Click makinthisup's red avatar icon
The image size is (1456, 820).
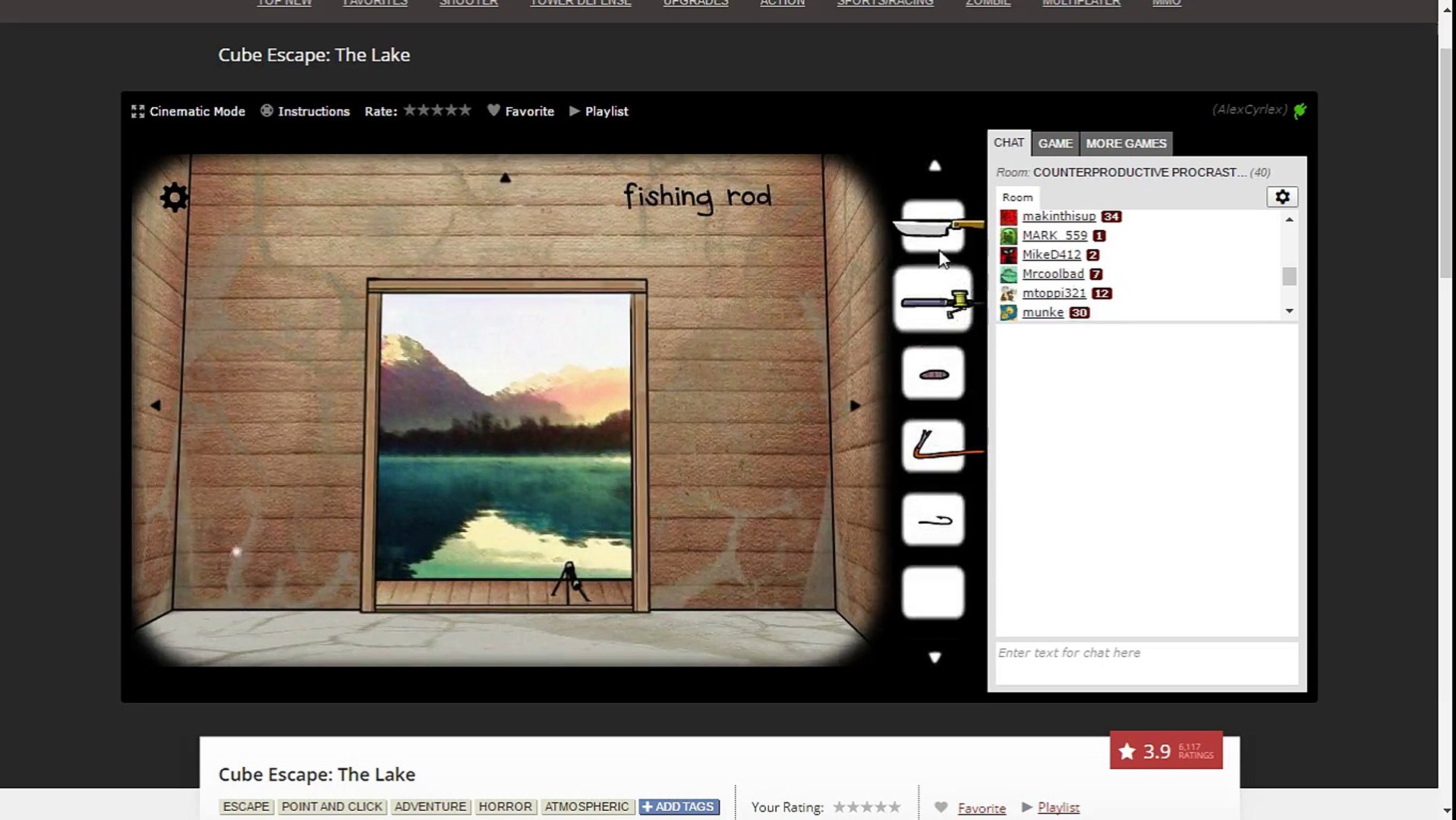1009,217
